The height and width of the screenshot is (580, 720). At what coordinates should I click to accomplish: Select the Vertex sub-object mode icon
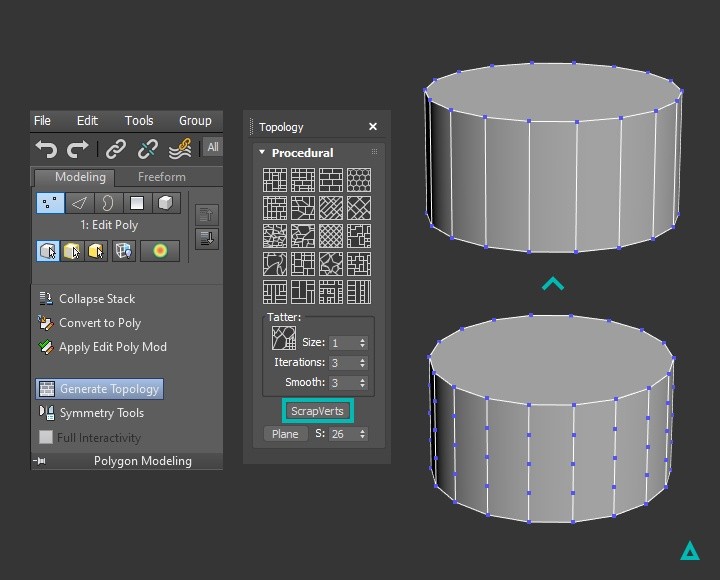click(x=49, y=203)
